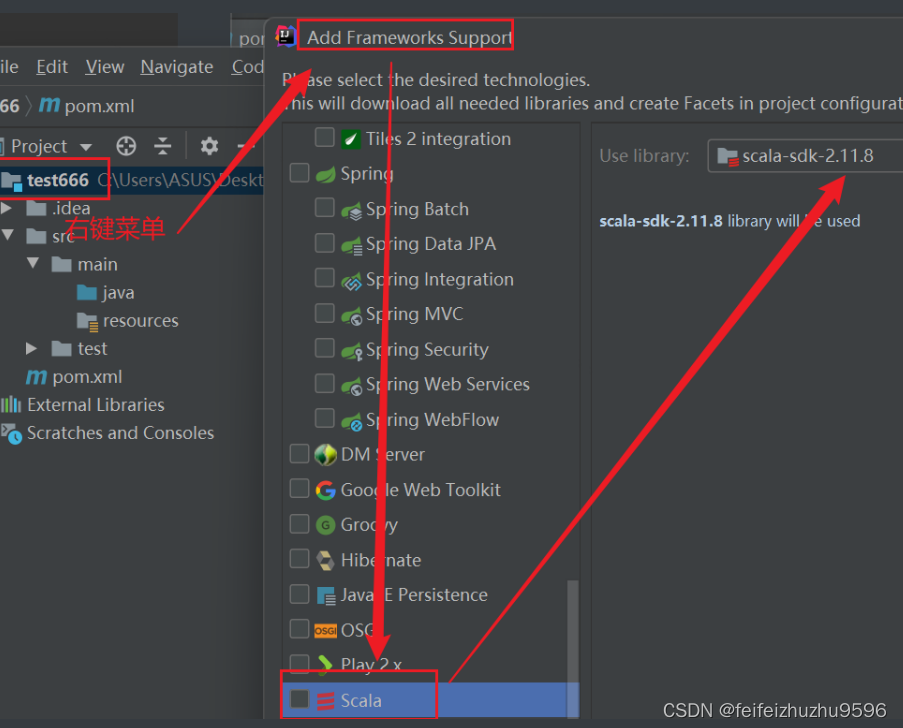Open the Edit menu
Viewport: 903px width, 728px height.
tap(52, 67)
